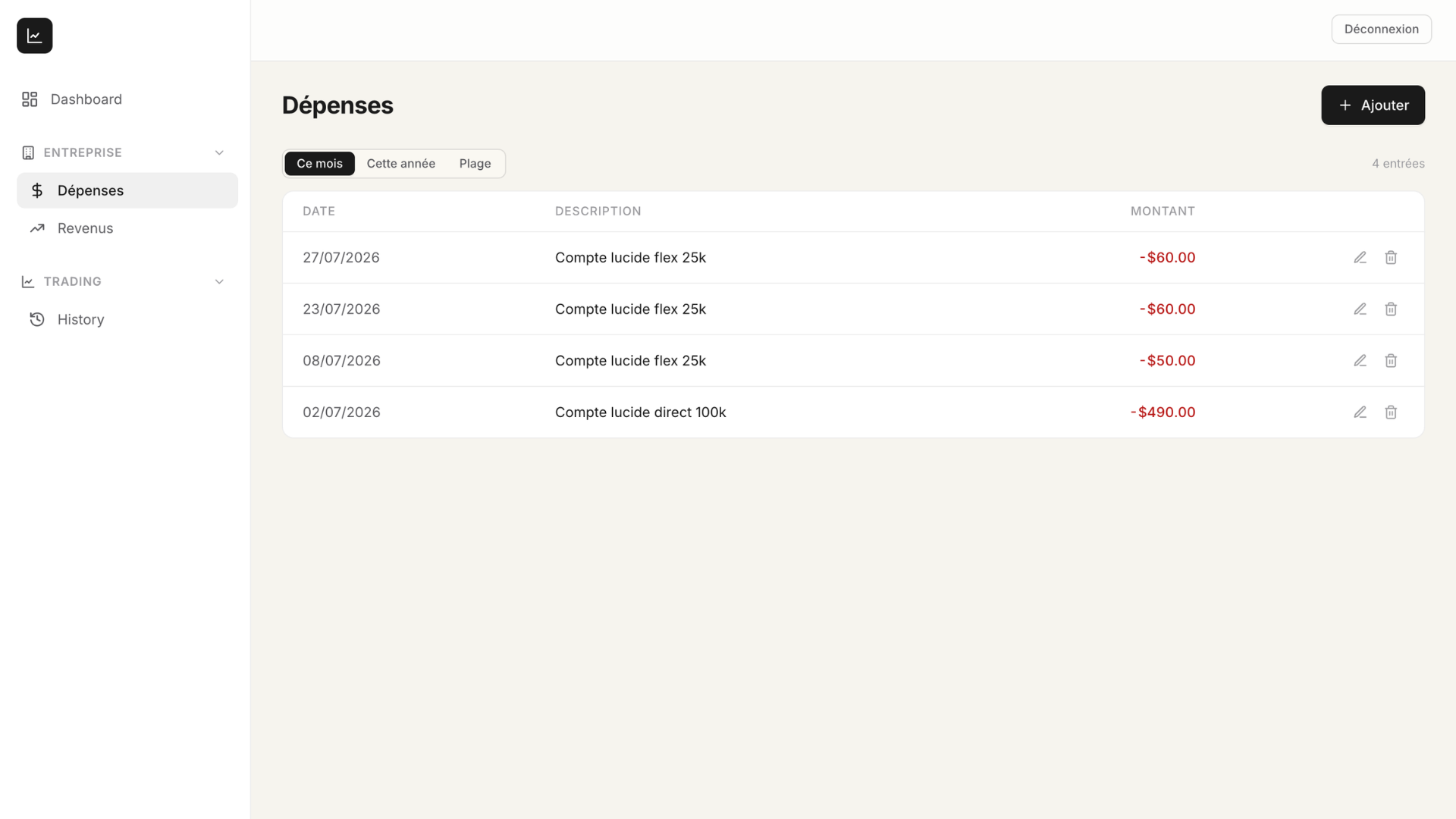Click the DESCRIPTION column header
The image size is (1456, 819).
[x=598, y=212]
